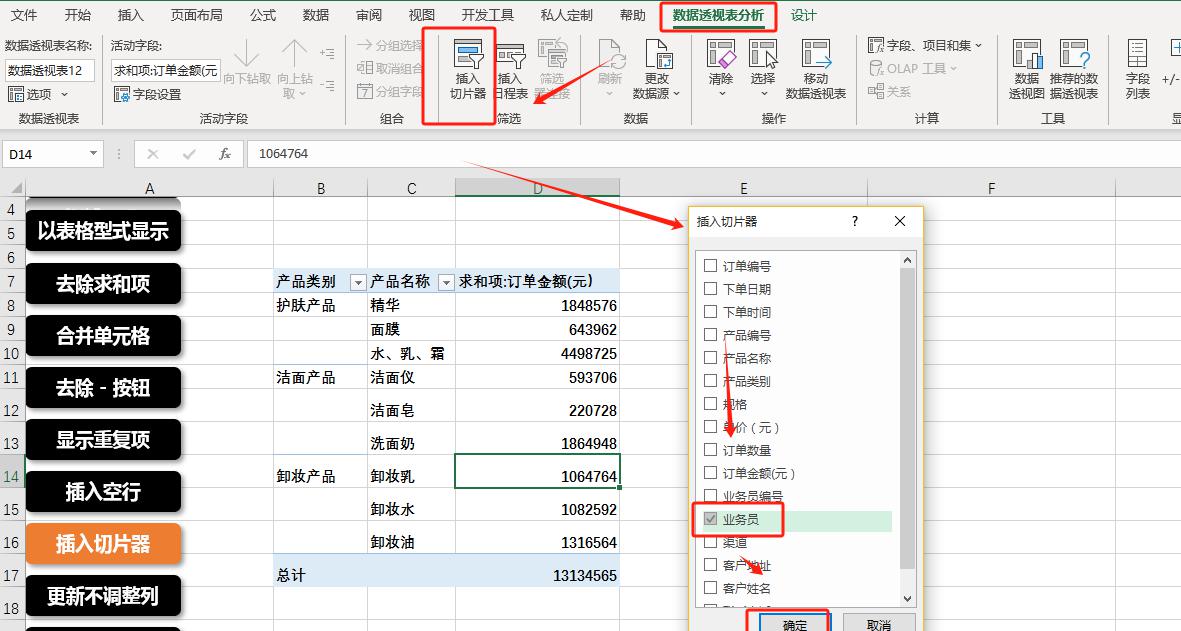This screenshot has height=631, width=1181.
Task: Click the 向上钻取 (Drill Up) arrow icon
Action: coord(294,54)
